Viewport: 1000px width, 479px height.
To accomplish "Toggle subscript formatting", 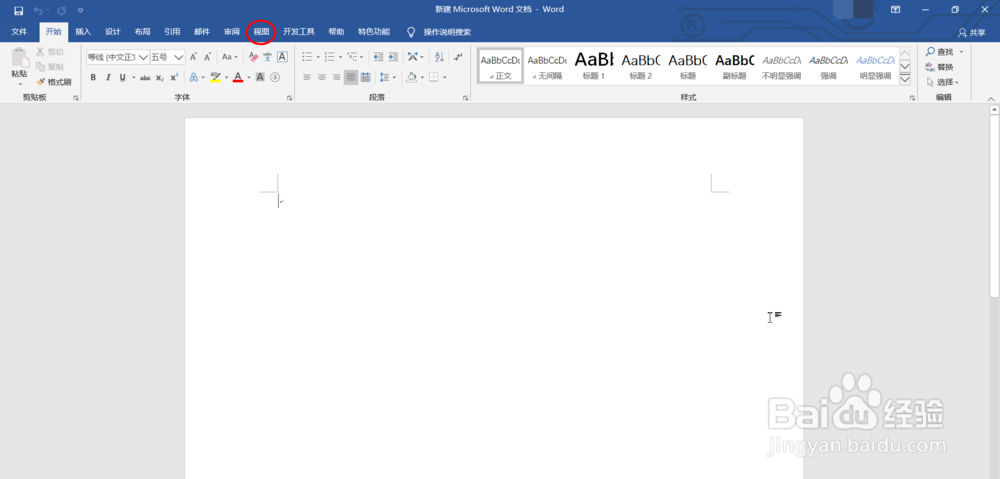I will coord(159,77).
